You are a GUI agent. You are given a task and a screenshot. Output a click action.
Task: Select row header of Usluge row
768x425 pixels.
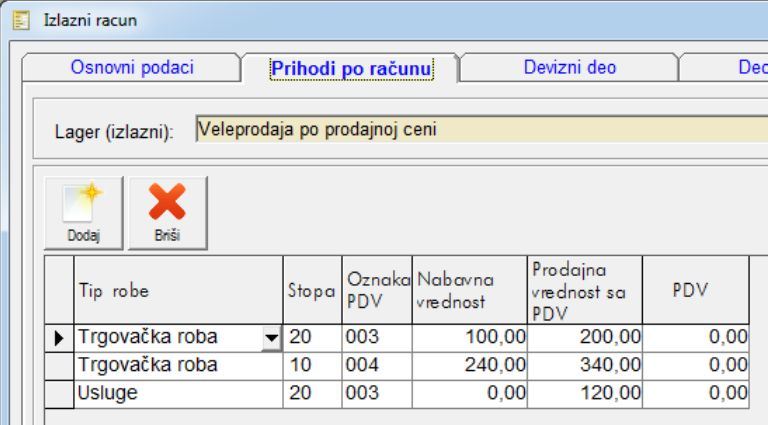[59, 394]
